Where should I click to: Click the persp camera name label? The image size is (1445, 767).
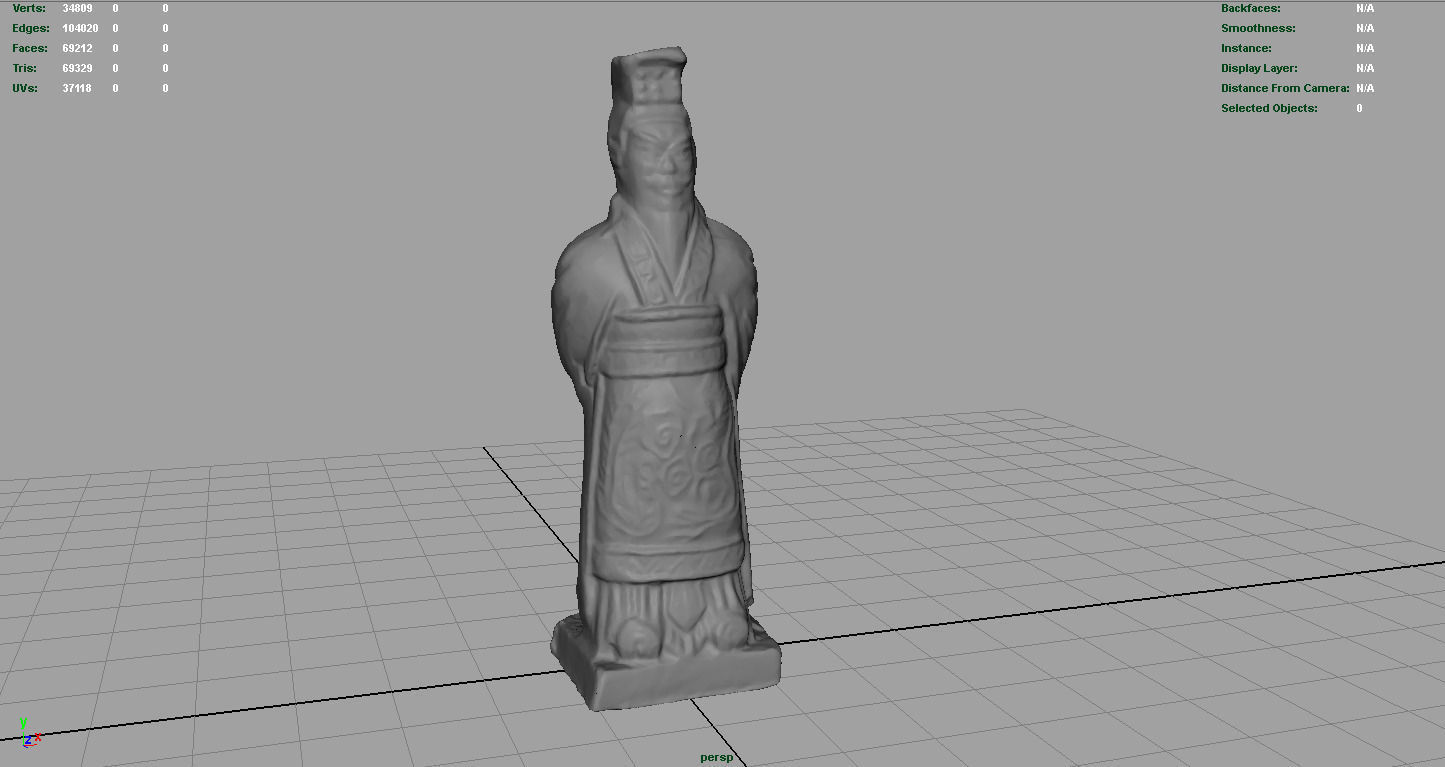click(x=716, y=757)
